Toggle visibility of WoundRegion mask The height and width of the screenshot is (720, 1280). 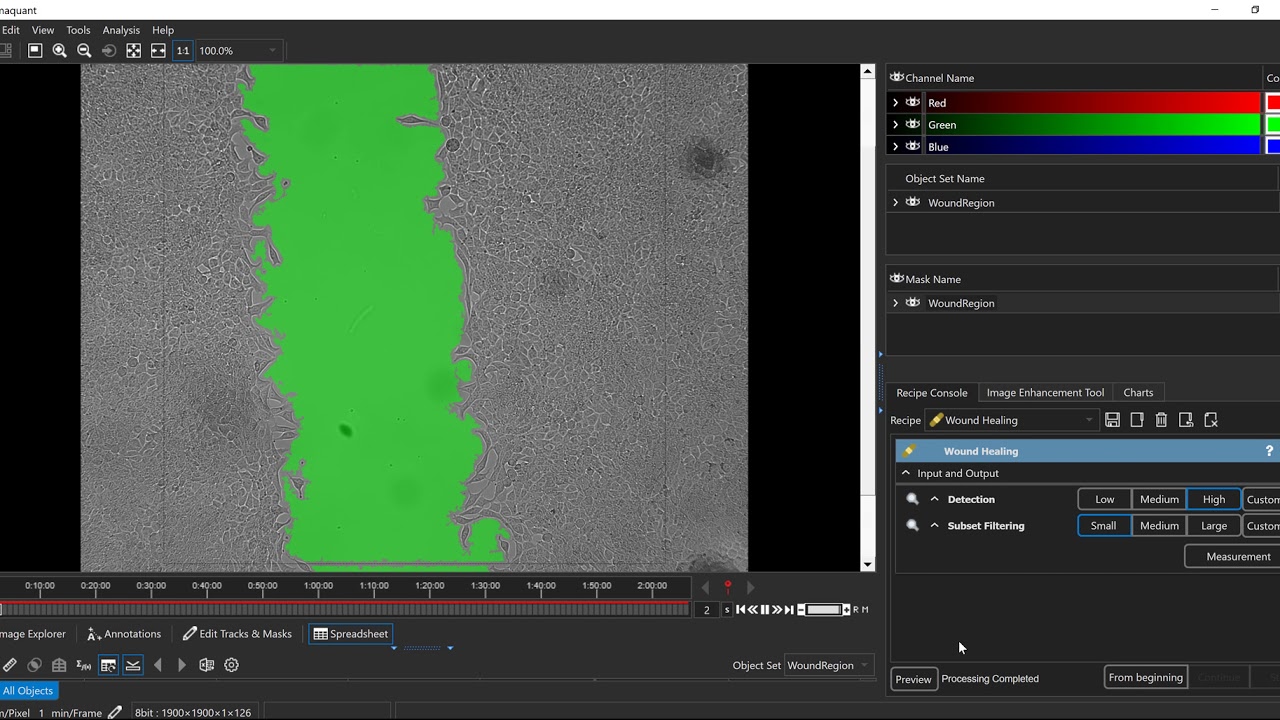tap(913, 302)
